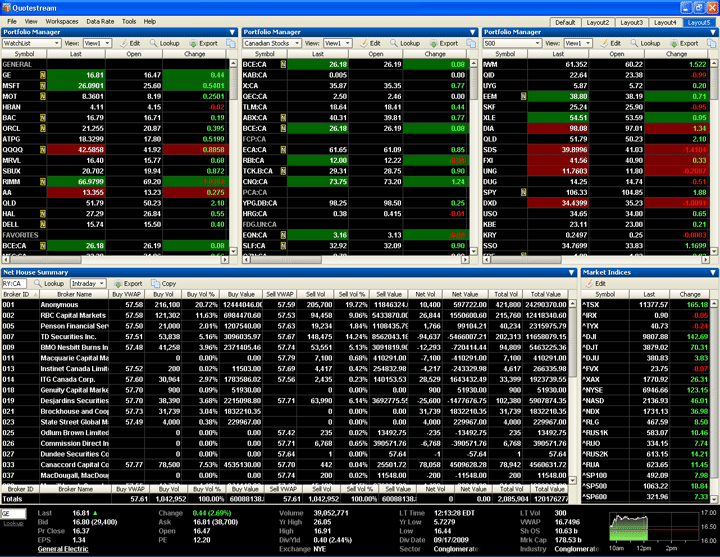
Task: Open the 500 portfolio dropdown
Action: coord(538,43)
